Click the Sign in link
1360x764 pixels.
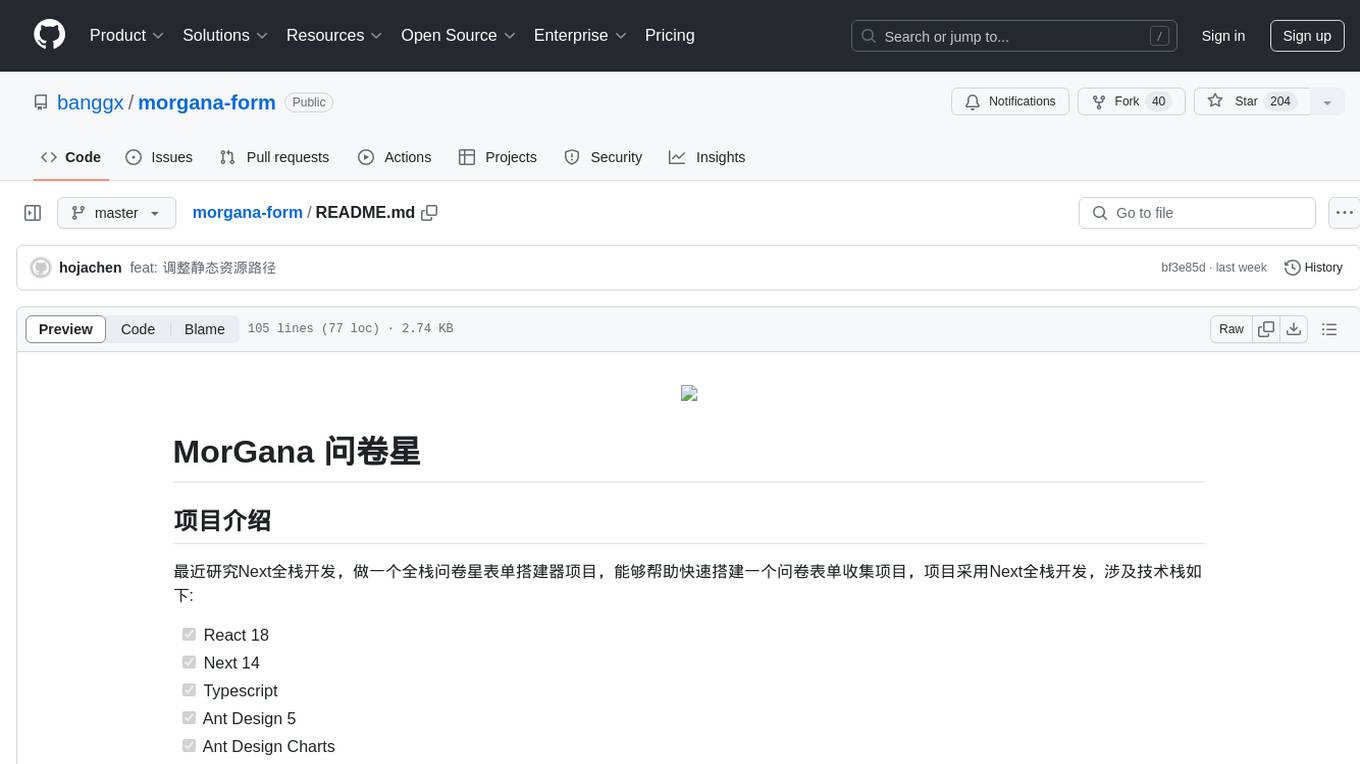pos(1223,36)
